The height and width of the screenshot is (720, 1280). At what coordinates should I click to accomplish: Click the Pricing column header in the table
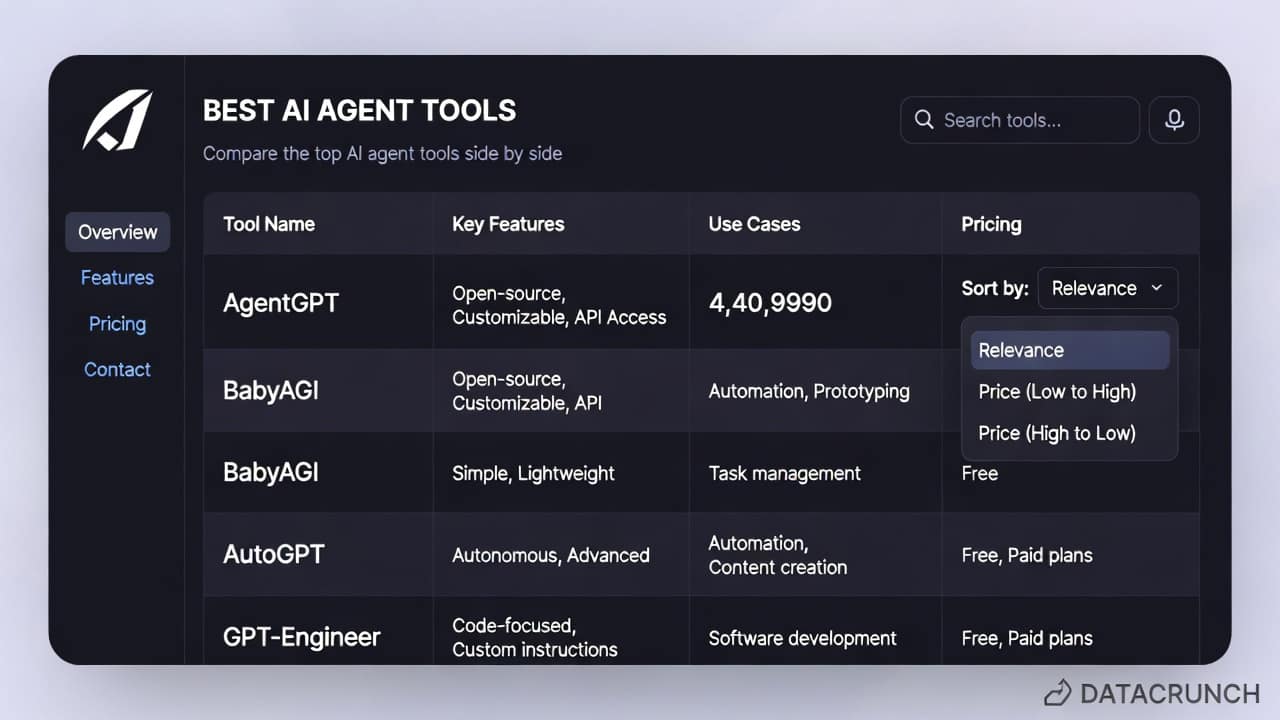pos(991,224)
